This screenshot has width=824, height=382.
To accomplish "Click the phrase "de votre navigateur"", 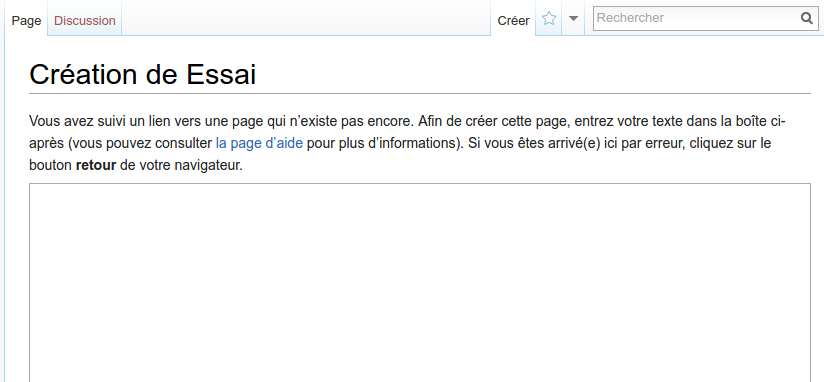I will 181,166.
